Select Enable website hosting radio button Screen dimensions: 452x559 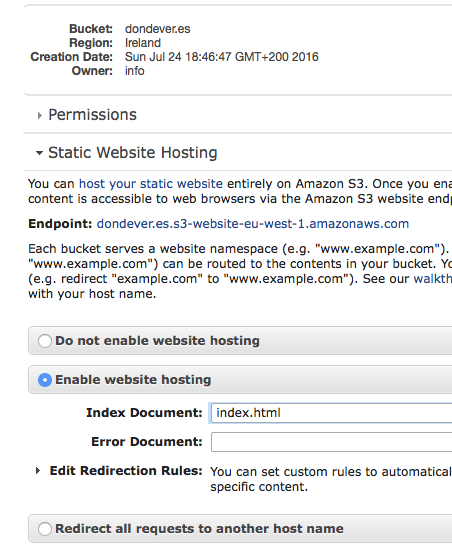coord(45,380)
